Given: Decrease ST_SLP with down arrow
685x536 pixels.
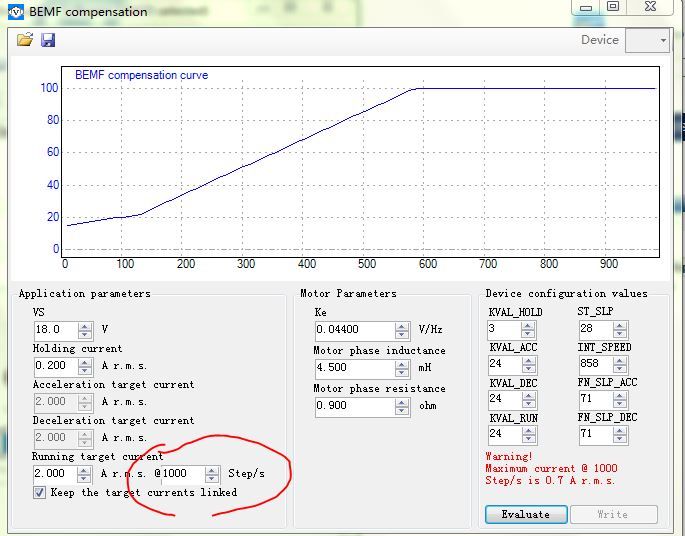Looking at the screenshot, I should point(619,334).
